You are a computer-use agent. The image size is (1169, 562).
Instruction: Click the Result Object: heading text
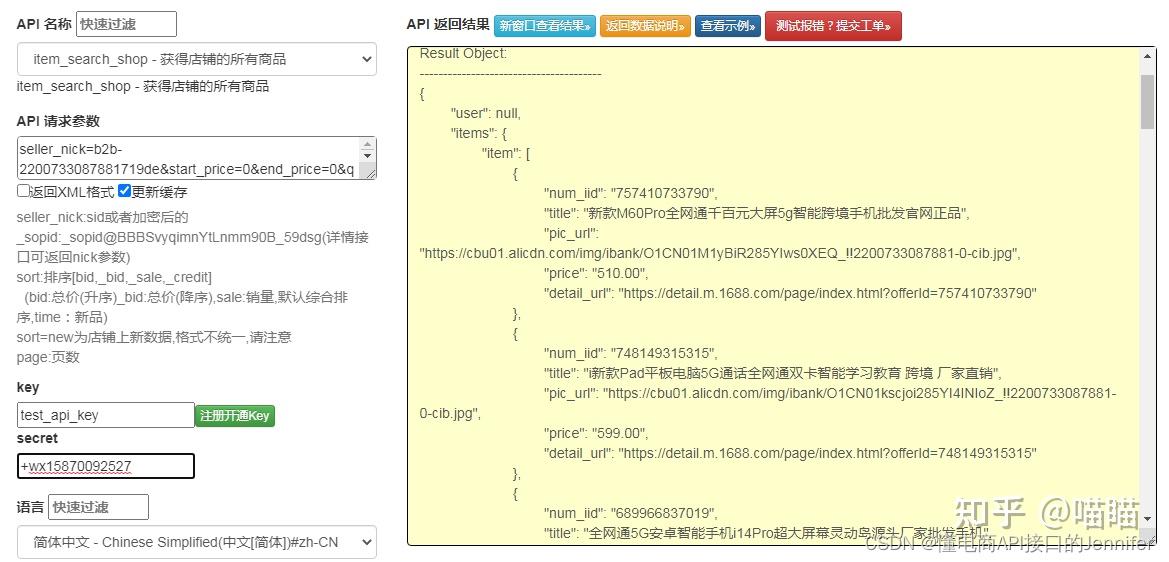pyautogui.click(x=463, y=54)
